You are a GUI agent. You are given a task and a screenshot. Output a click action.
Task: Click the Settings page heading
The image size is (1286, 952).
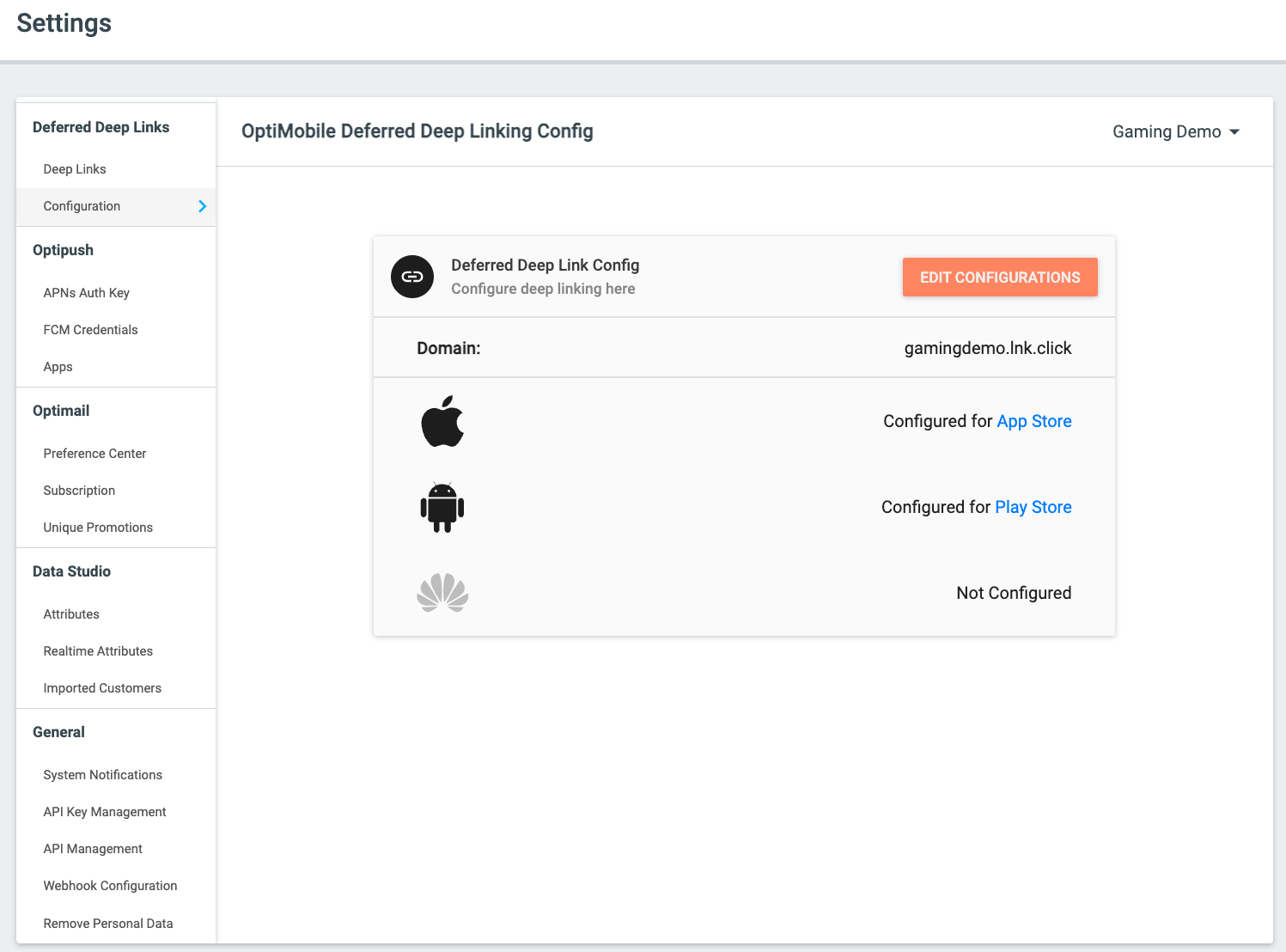pyautogui.click(x=64, y=23)
